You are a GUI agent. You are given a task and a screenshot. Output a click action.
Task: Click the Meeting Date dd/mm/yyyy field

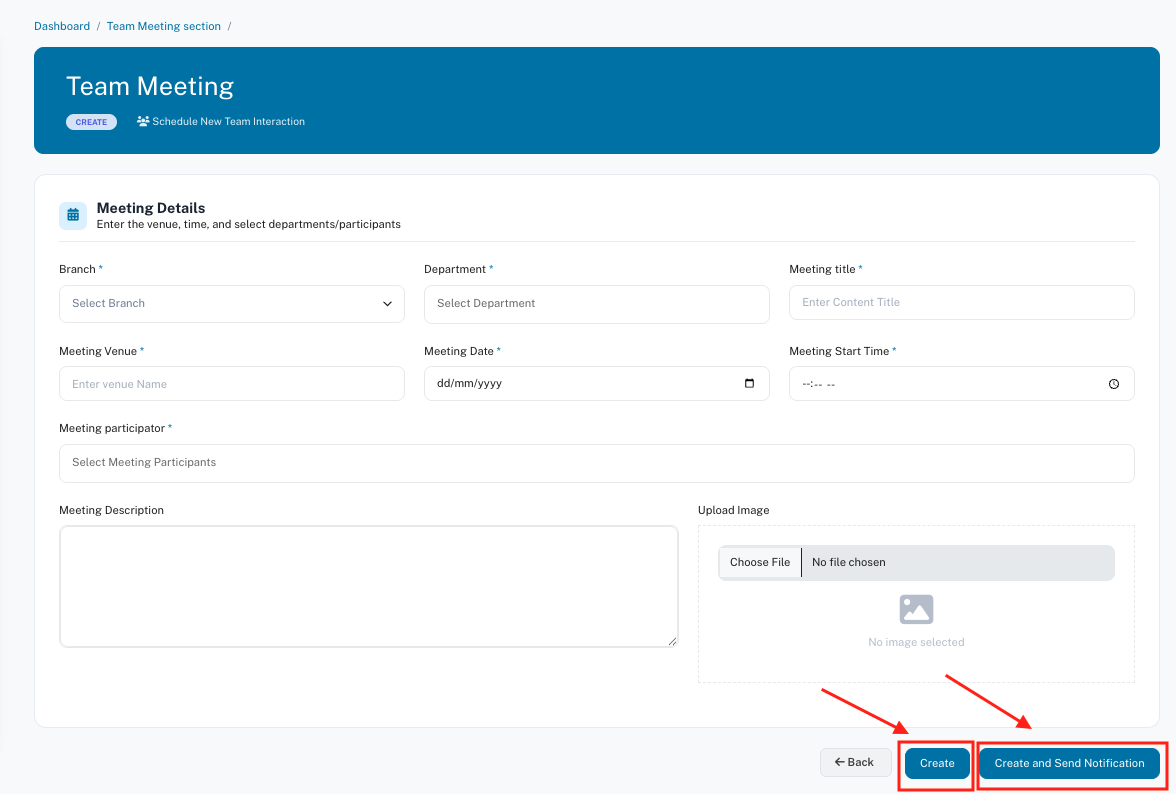coord(580,384)
